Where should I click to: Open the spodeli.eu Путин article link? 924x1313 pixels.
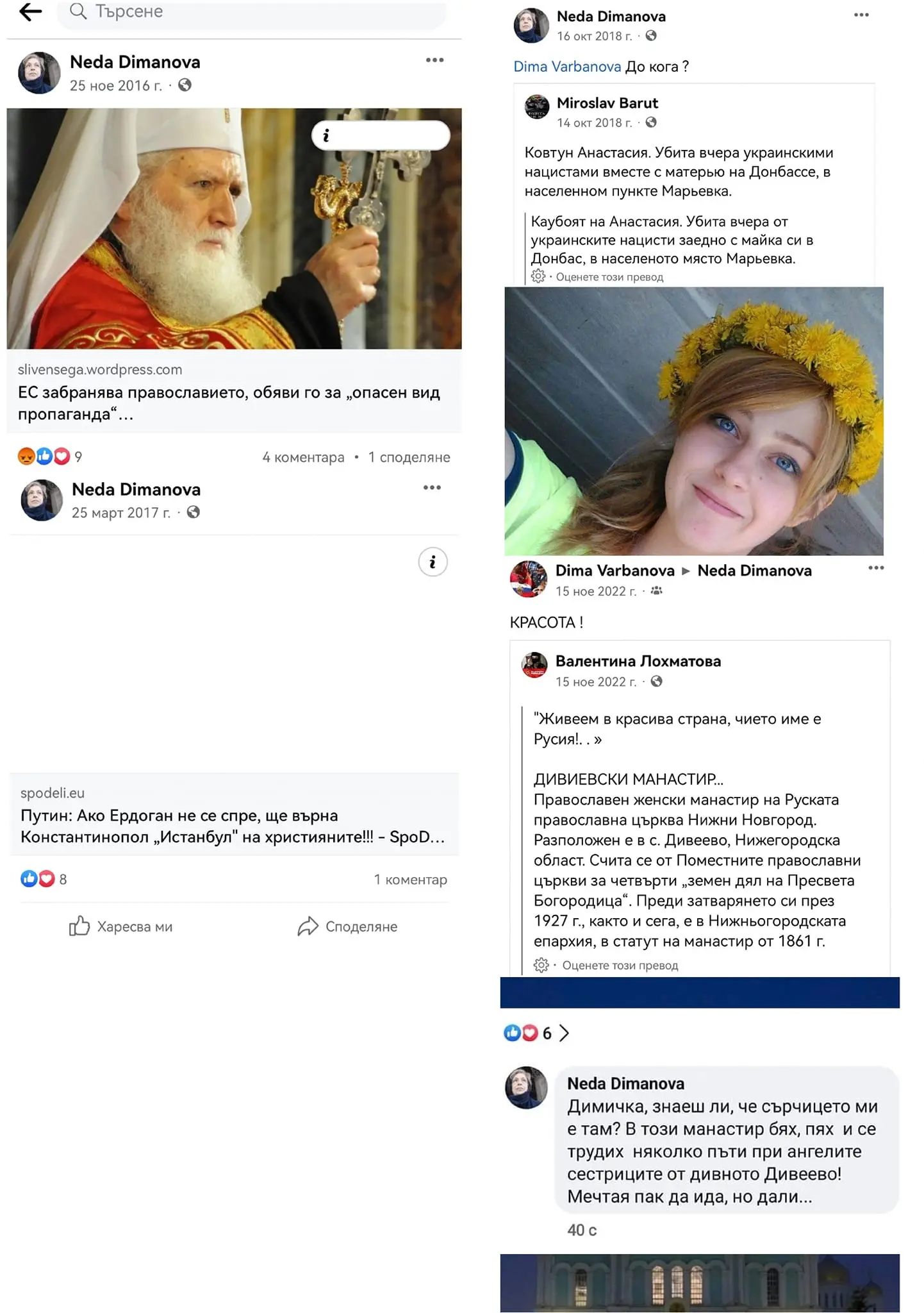(x=233, y=826)
